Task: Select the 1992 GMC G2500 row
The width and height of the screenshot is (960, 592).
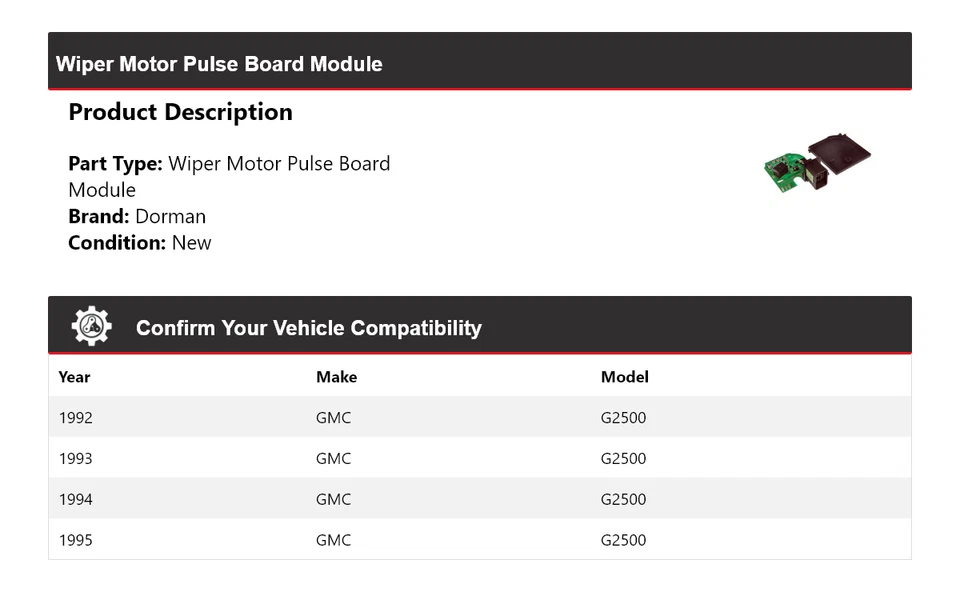Action: pos(480,417)
